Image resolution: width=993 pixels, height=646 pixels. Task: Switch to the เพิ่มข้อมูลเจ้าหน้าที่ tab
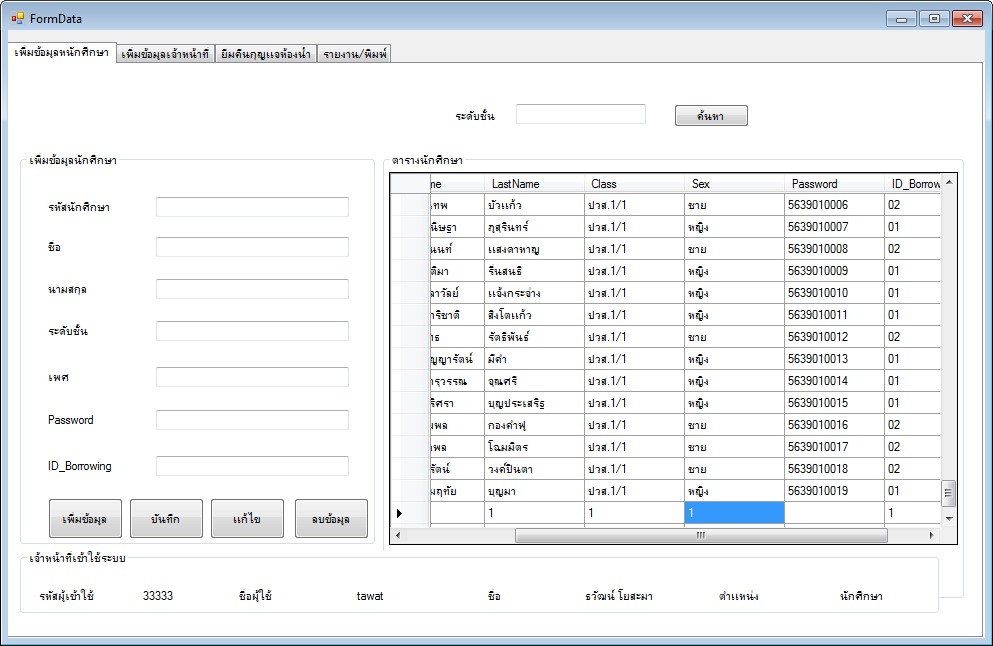[x=165, y=54]
